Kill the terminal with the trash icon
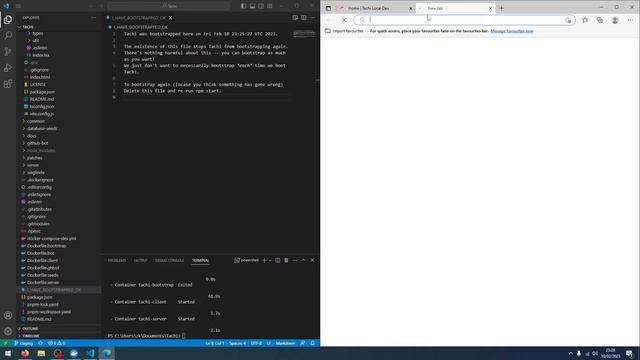 tap(286, 260)
